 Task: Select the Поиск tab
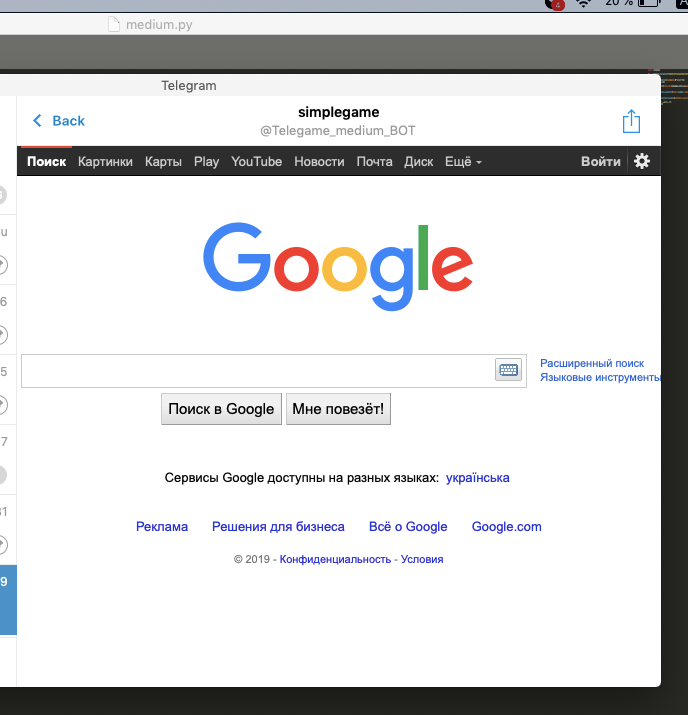(x=47, y=161)
